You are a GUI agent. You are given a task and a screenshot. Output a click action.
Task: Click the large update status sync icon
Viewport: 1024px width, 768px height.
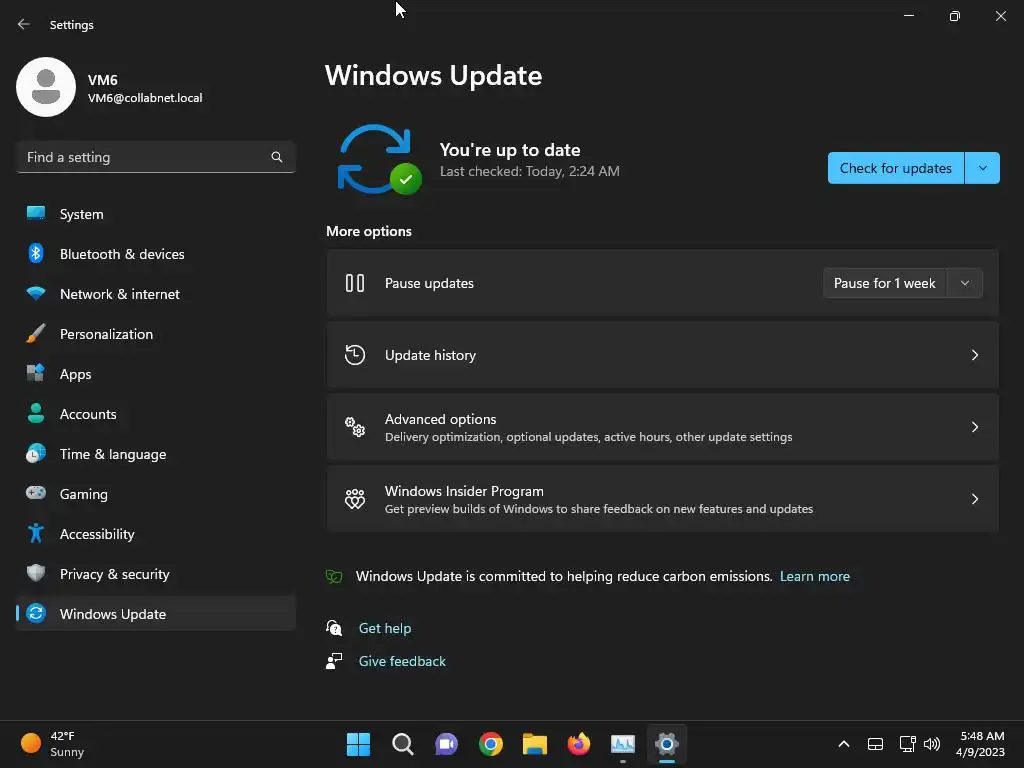379,159
